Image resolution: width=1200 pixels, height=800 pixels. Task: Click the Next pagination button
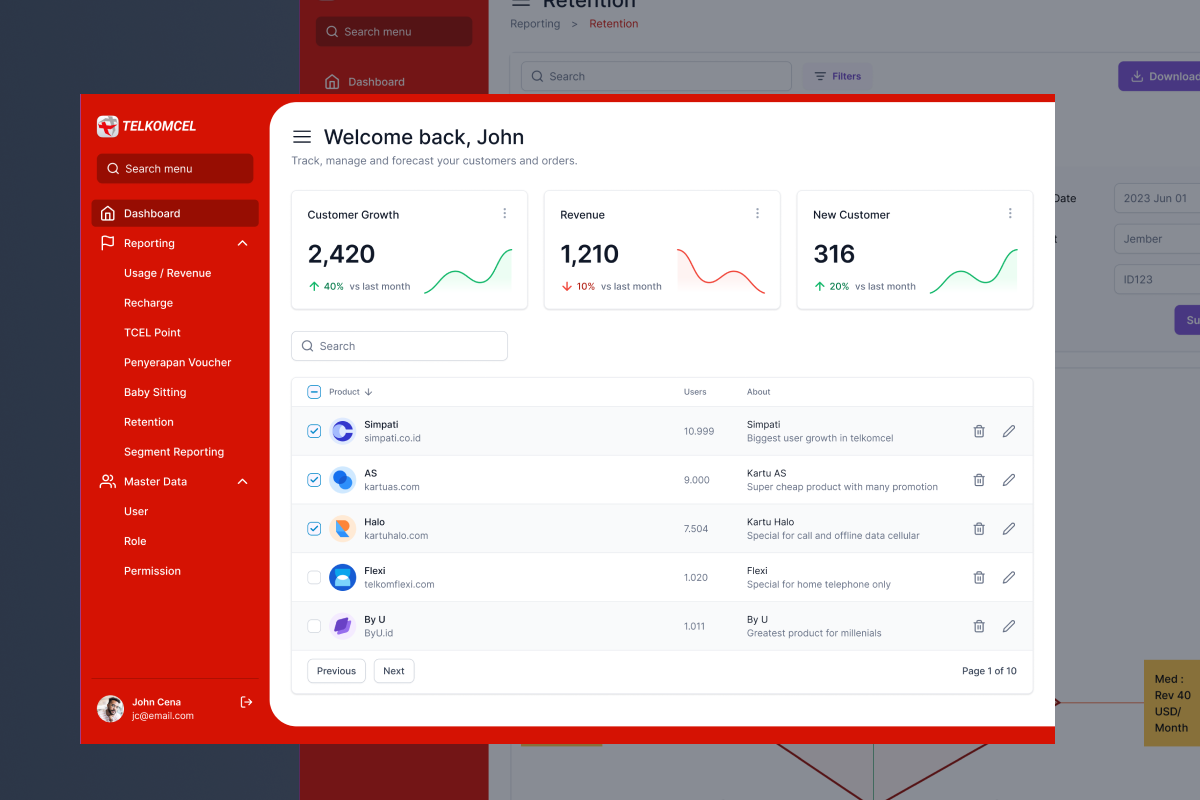click(x=394, y=671)
